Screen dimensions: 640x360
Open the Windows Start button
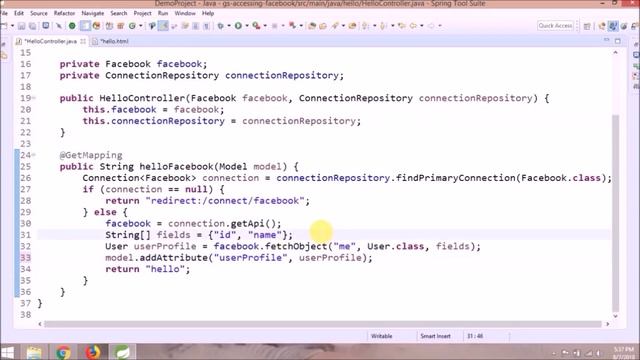[7, 352]
